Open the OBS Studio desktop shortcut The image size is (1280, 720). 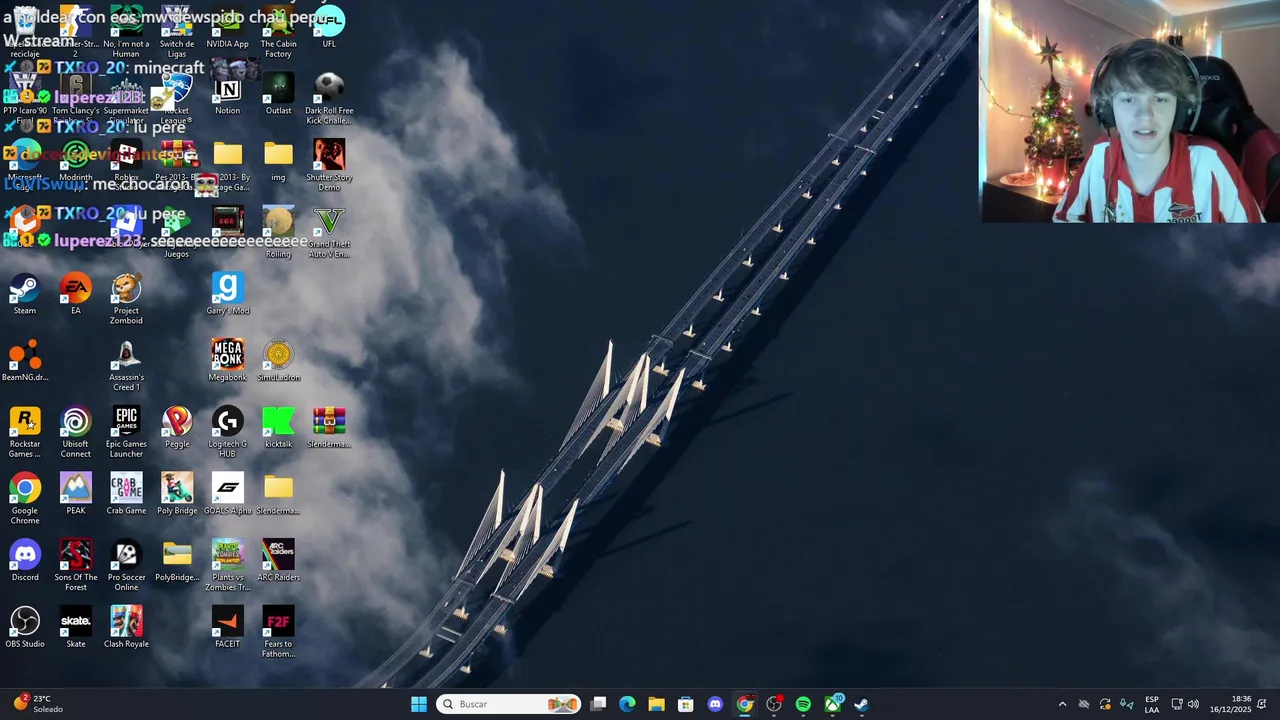(x=25, y=628)
